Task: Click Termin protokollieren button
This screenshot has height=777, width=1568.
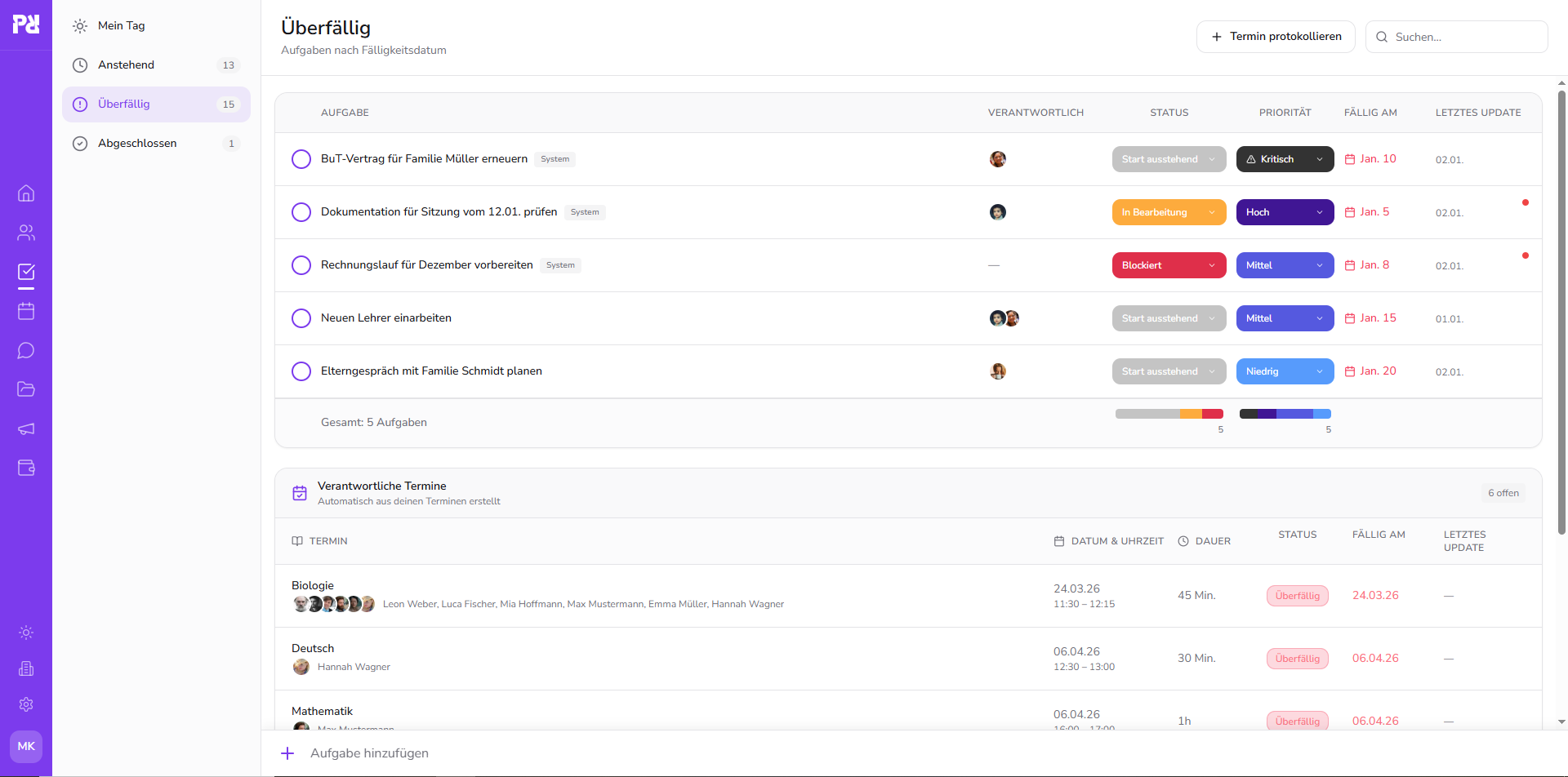Action: click(x=1276, y=37)
